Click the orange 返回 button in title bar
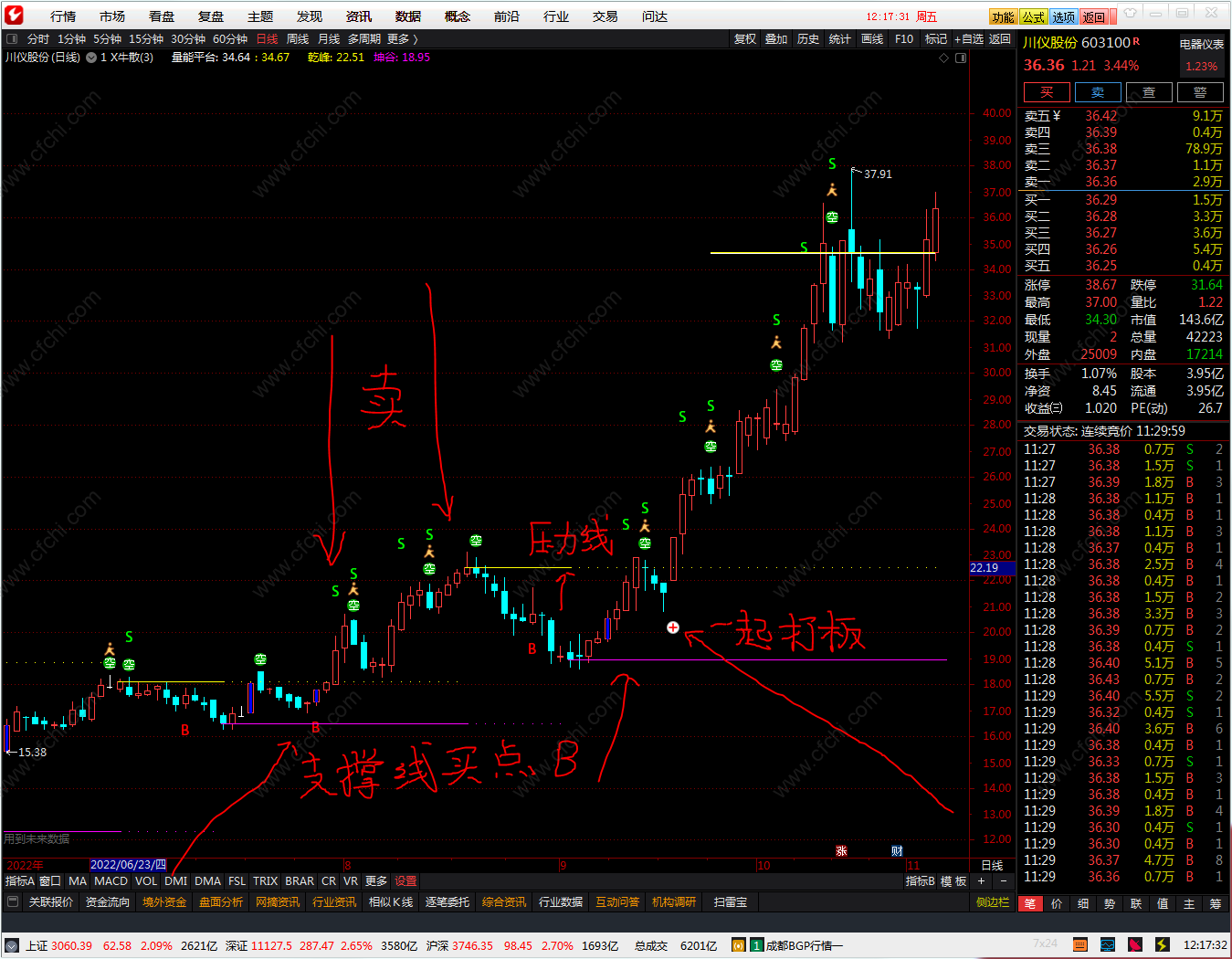Image resolution: width=1232 pixels, height=959 pixels. pyautogui.click(x=1093, y=17)
